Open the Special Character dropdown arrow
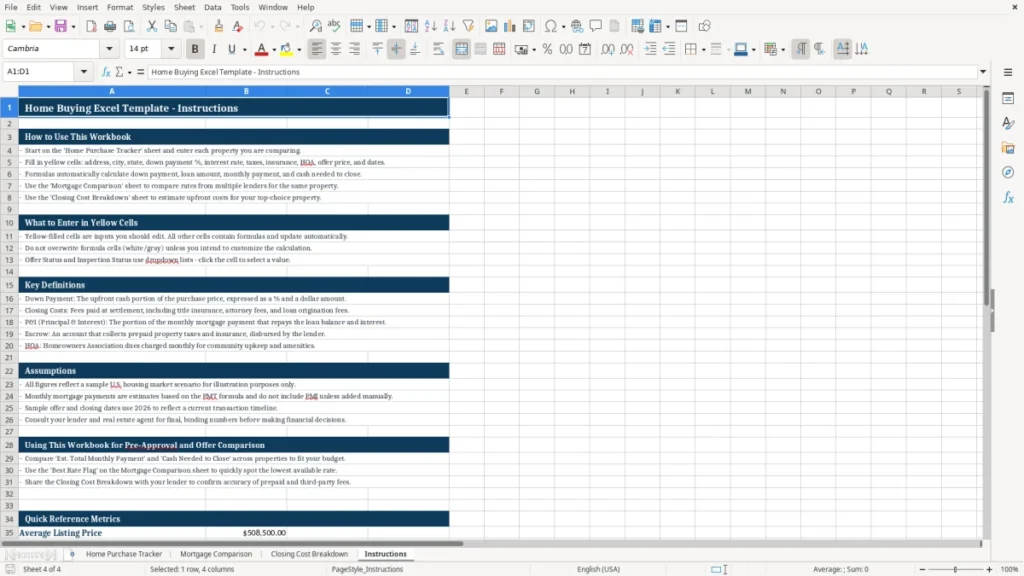1024x576 pixels. click(x=563, y=27)
